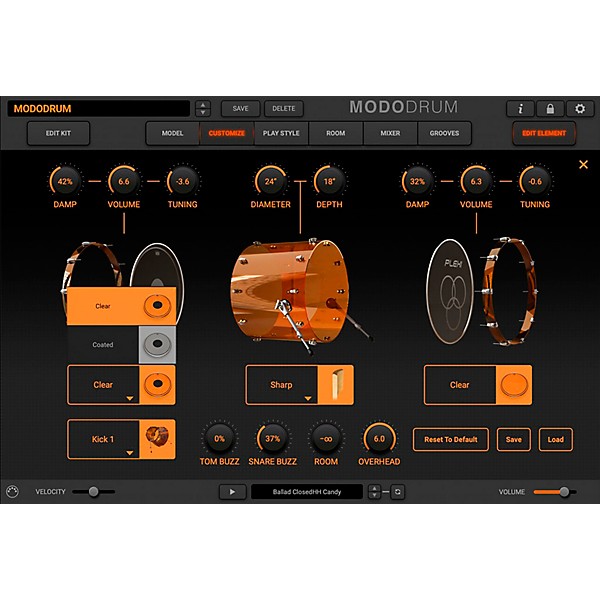Click the element Save button
Image resolution: width=600 pixels, height=600 pixels.
click(x=514, y=439)
